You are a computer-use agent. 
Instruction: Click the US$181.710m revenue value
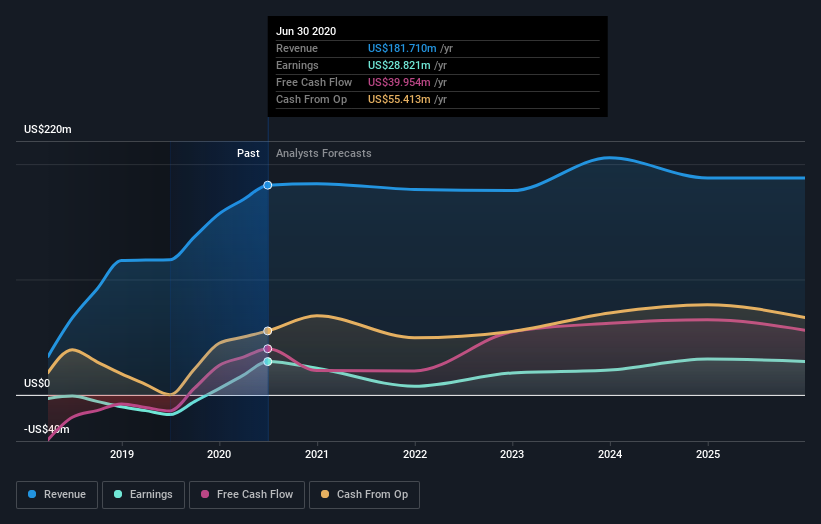pos(402,48)
